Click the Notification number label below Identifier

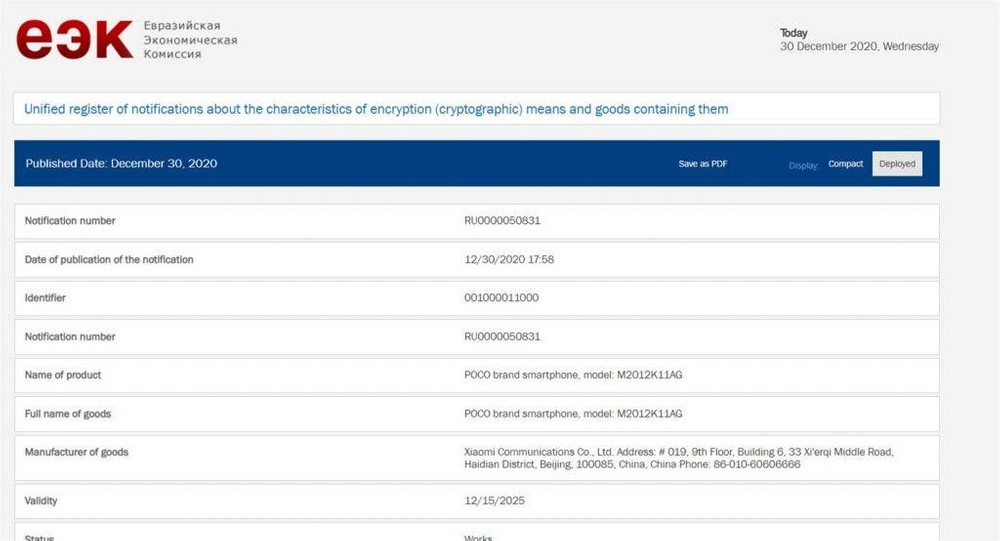[70, 336]
